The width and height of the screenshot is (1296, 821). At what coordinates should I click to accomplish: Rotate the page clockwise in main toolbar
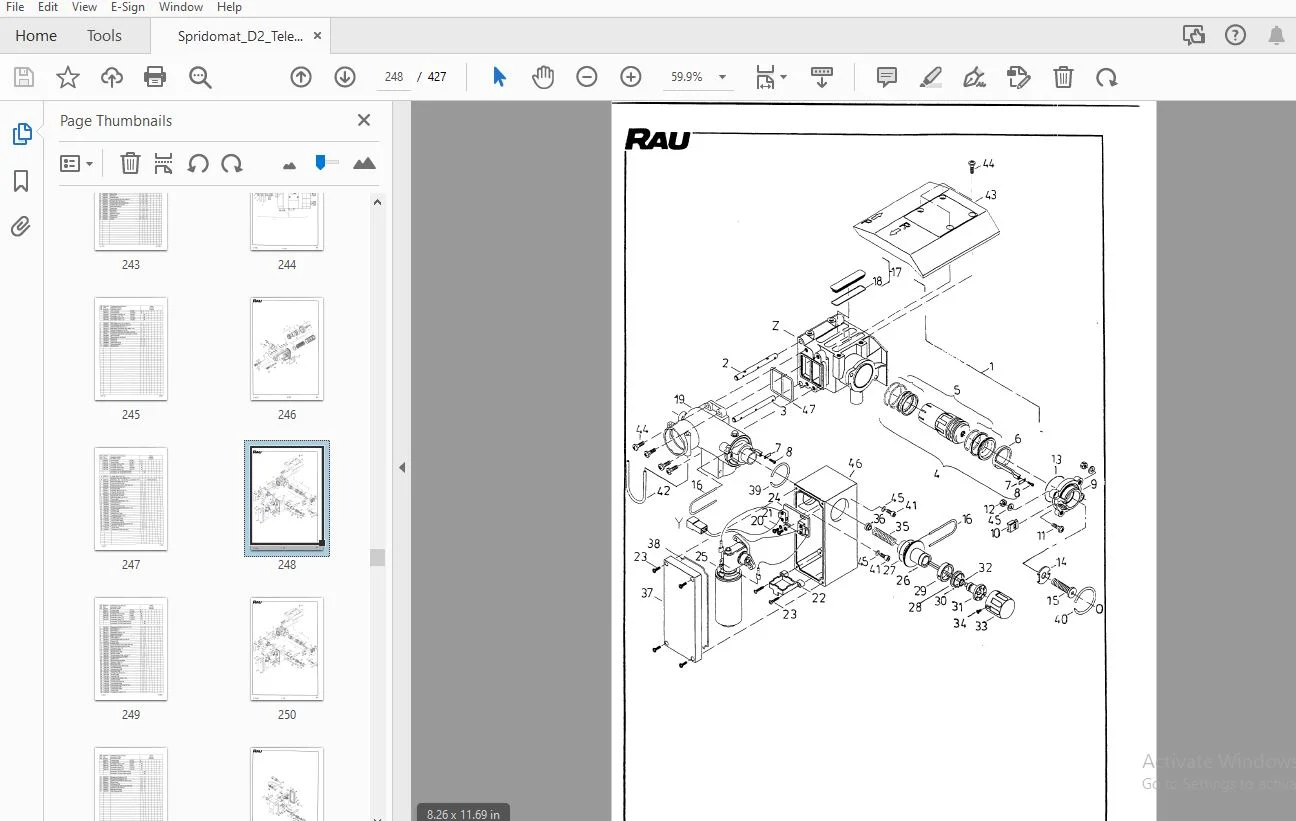1106,77
